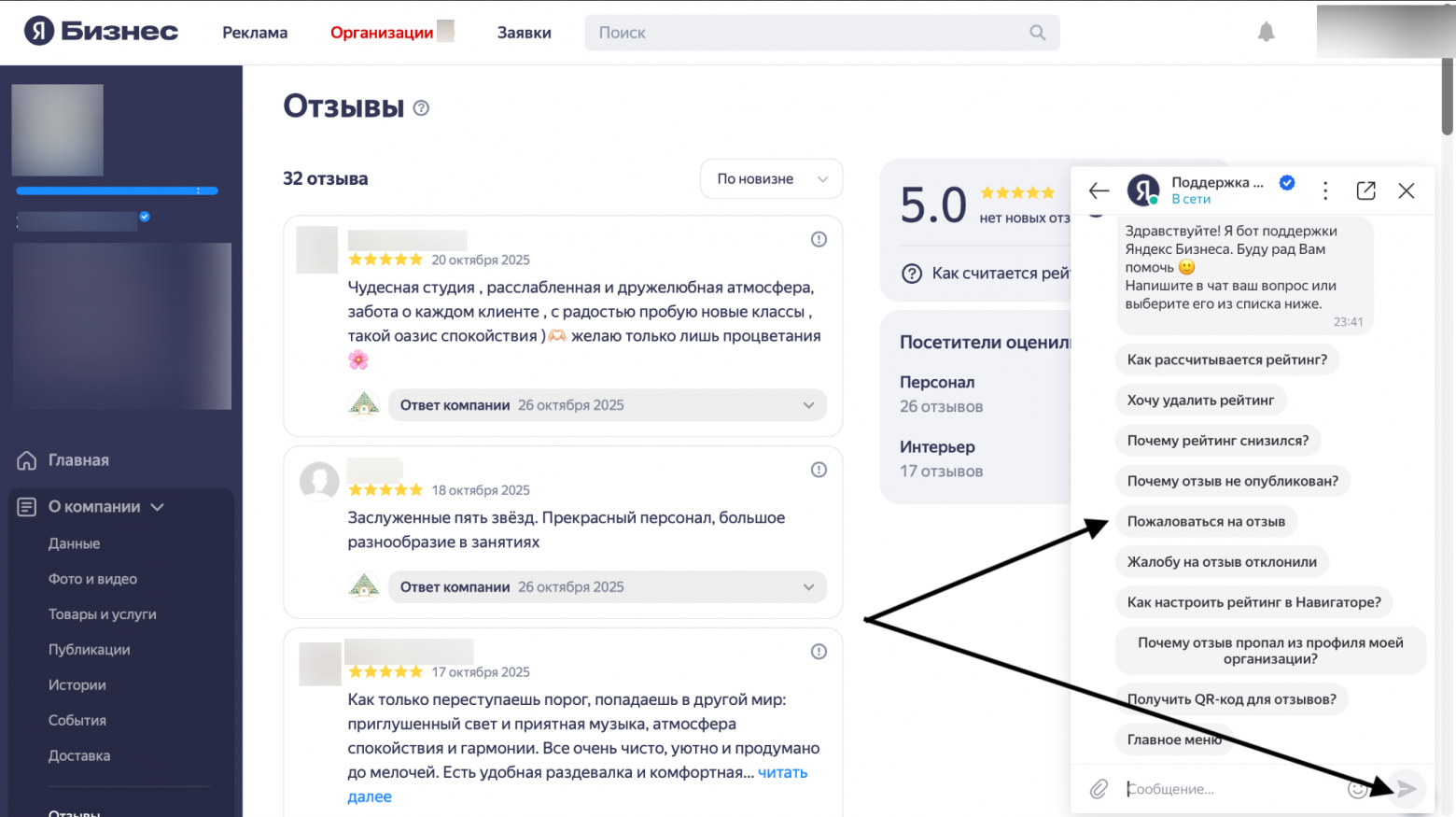This screenshot has width=1456, height=817.
Task: Open Фото и видео in the sidebar
Action: pos(92,579)
